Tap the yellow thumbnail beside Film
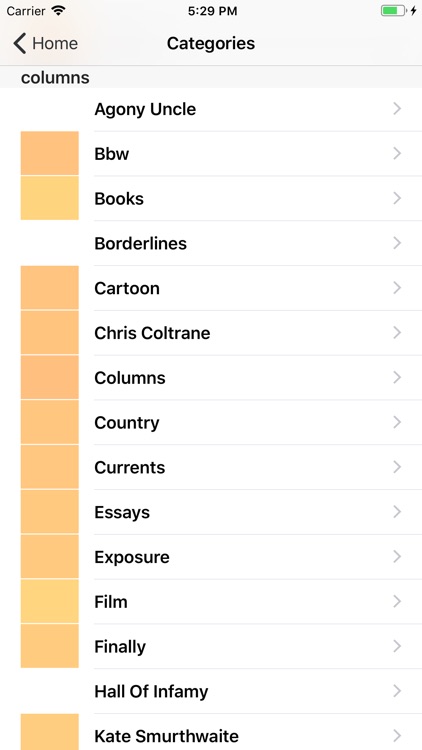The height and width of the screenshot is (750, 422). pos(50,601)
